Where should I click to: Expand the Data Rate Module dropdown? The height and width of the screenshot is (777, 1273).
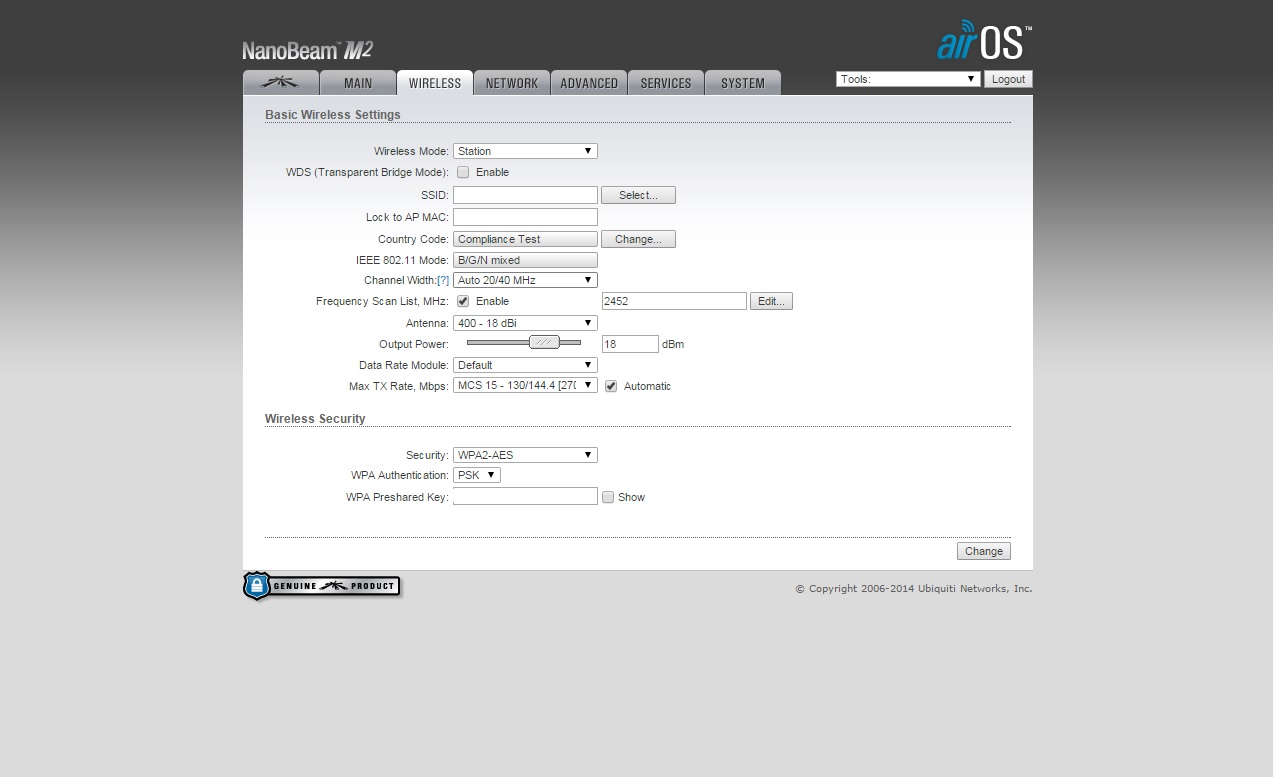pos(525,365)
